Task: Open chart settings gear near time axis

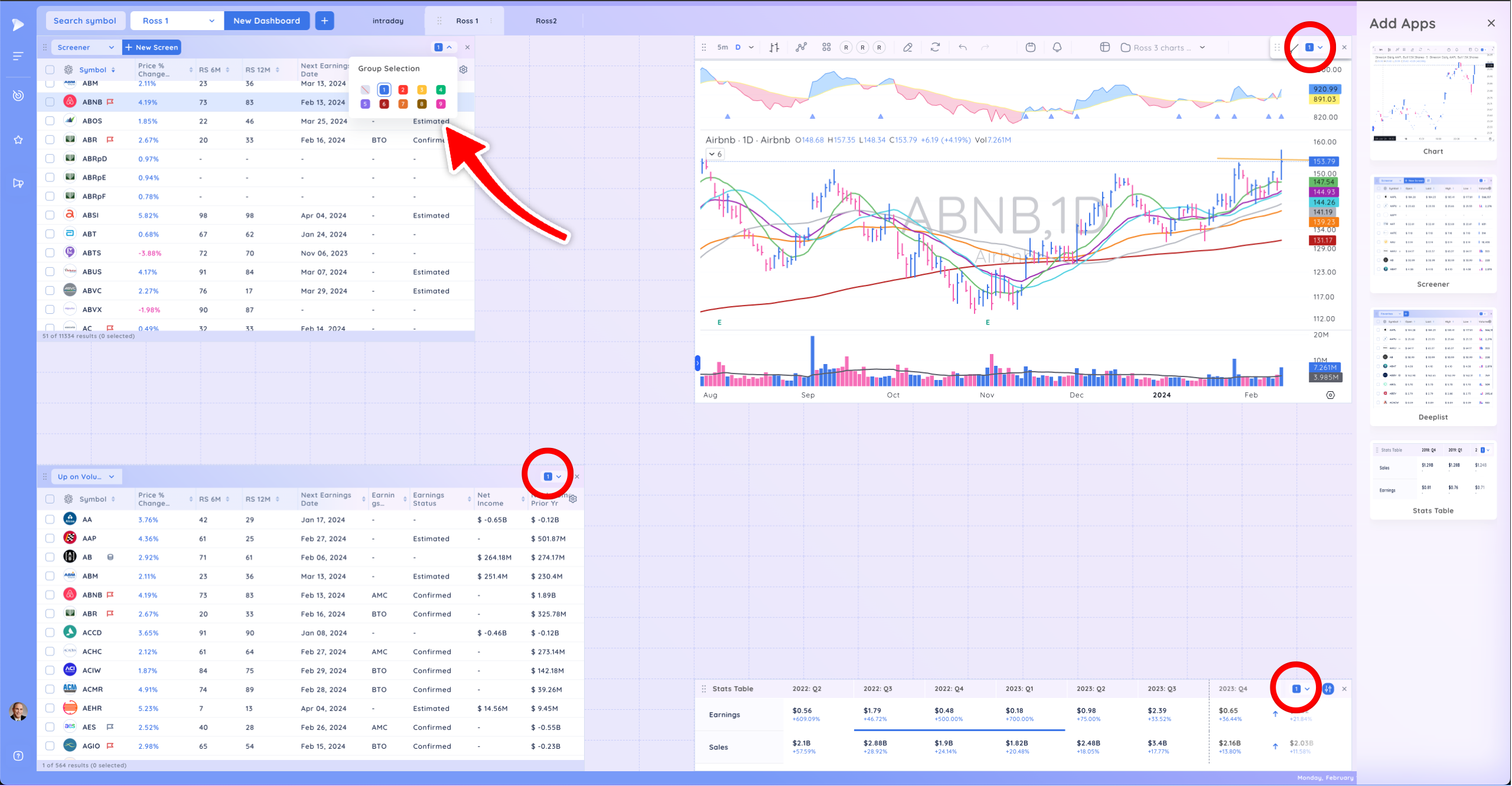Action: pos(1330,395)
